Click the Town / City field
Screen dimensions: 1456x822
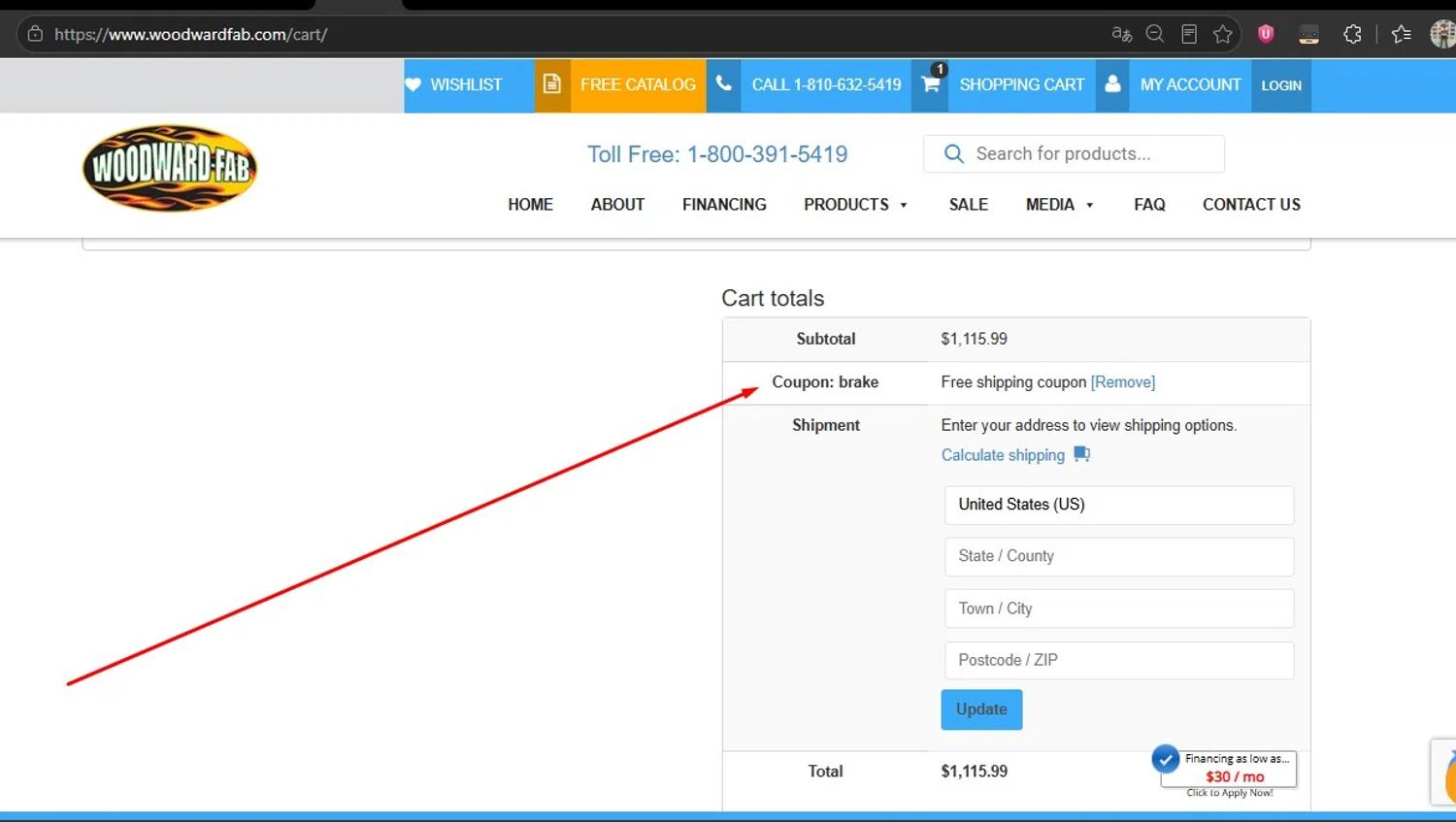coord(1119,608)
